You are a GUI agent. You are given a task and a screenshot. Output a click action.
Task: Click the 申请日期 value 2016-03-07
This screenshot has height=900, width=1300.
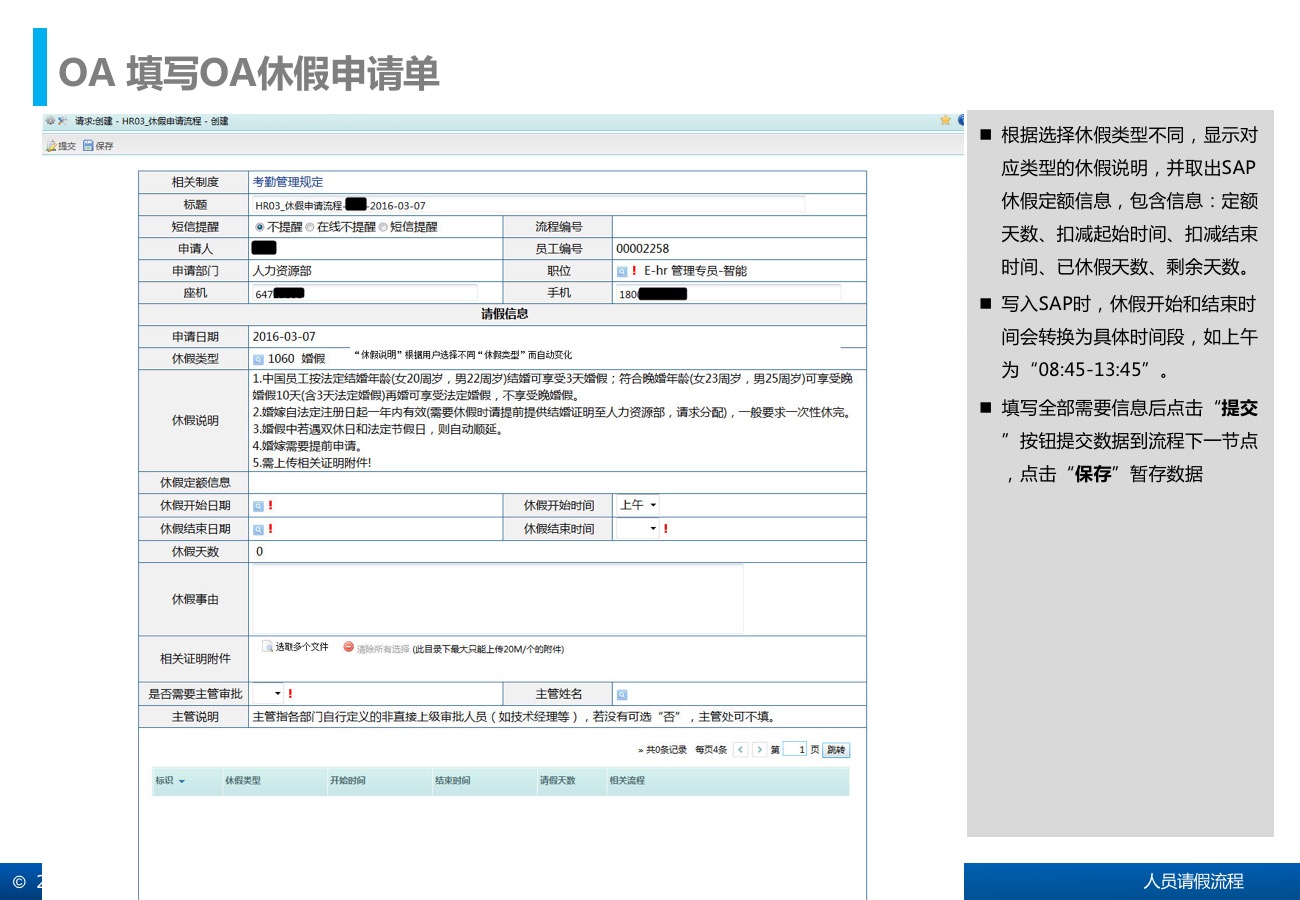pyautogui.click(x=284, y=337)
